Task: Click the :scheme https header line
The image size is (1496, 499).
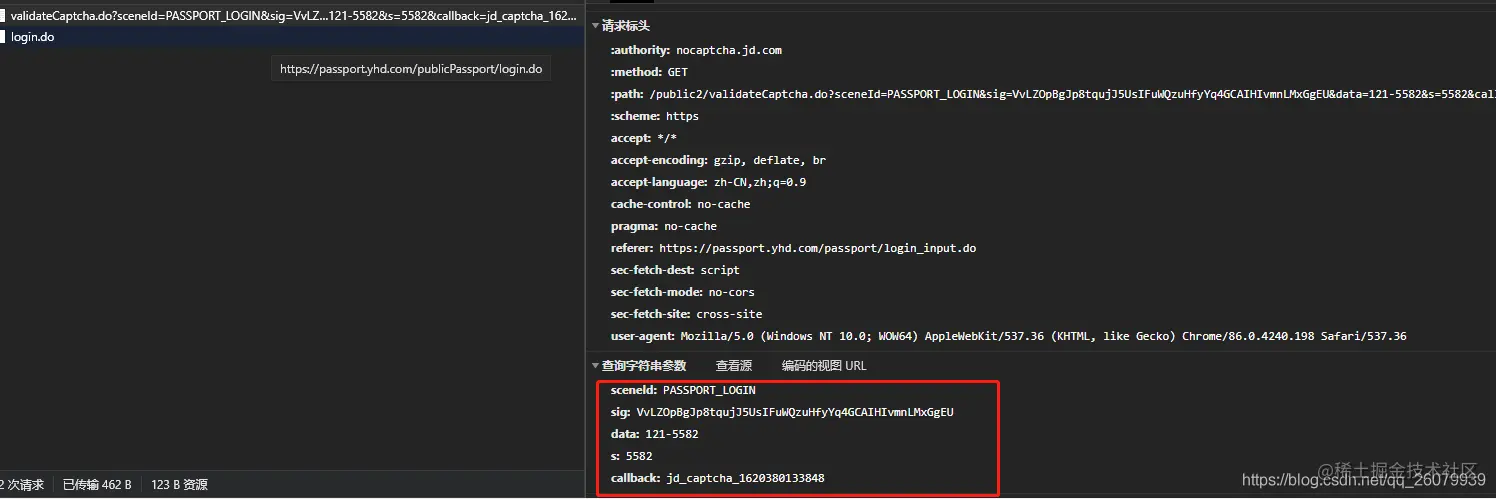Action: coord(655,116)
